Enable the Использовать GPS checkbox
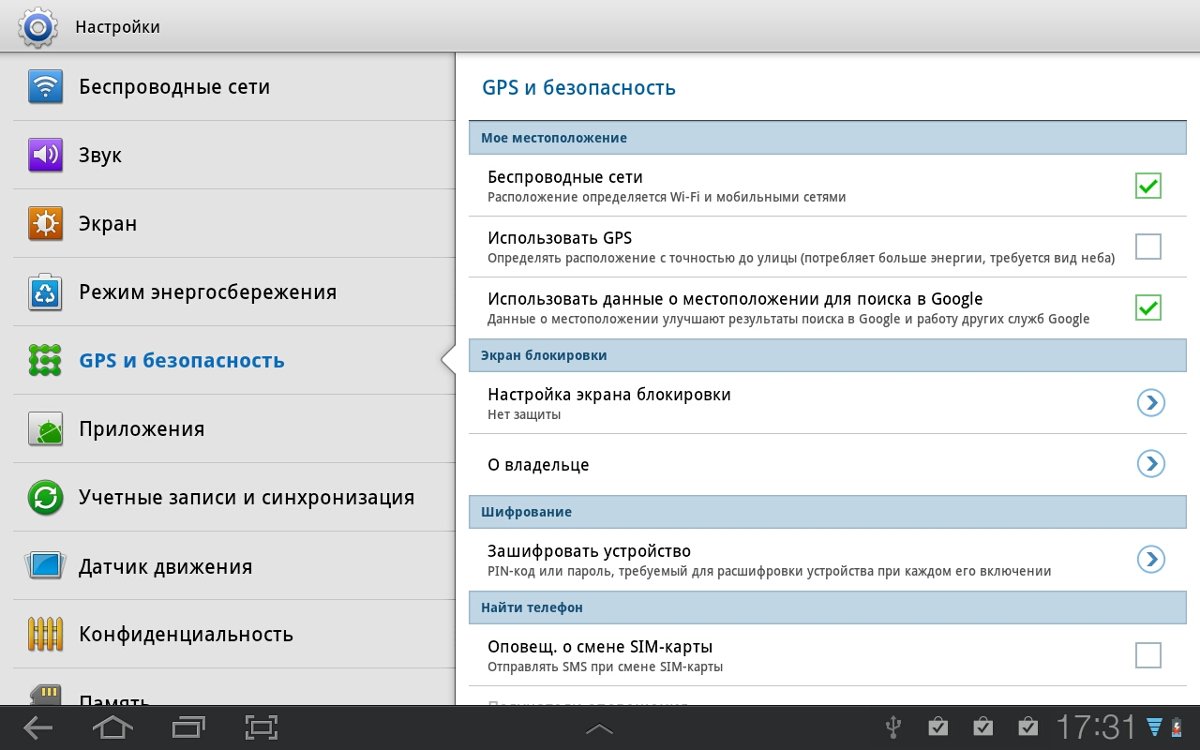This screenshot has width=1200, height=750. click(x=1148, y=246)
